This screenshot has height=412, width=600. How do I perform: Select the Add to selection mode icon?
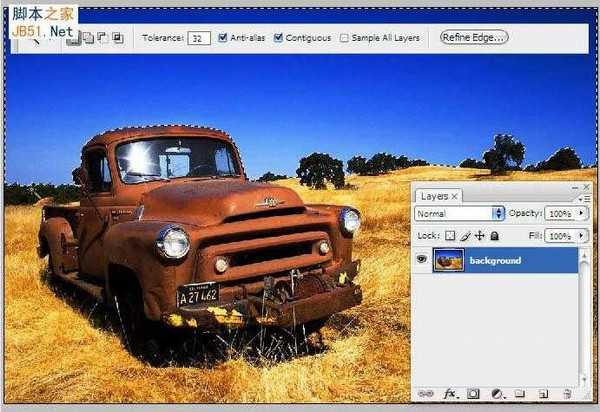click(x=88, y=38)
